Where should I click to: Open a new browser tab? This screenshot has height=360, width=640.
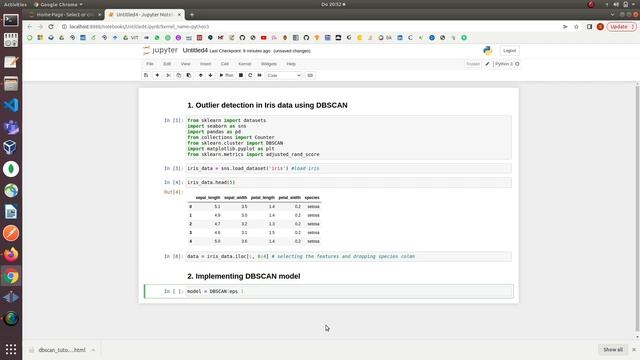[192, 15]
